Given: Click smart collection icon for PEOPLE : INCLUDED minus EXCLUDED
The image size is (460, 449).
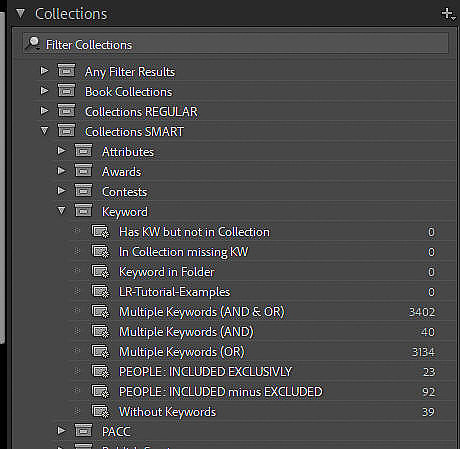Looking at the screenshot, I should point(101,392).
